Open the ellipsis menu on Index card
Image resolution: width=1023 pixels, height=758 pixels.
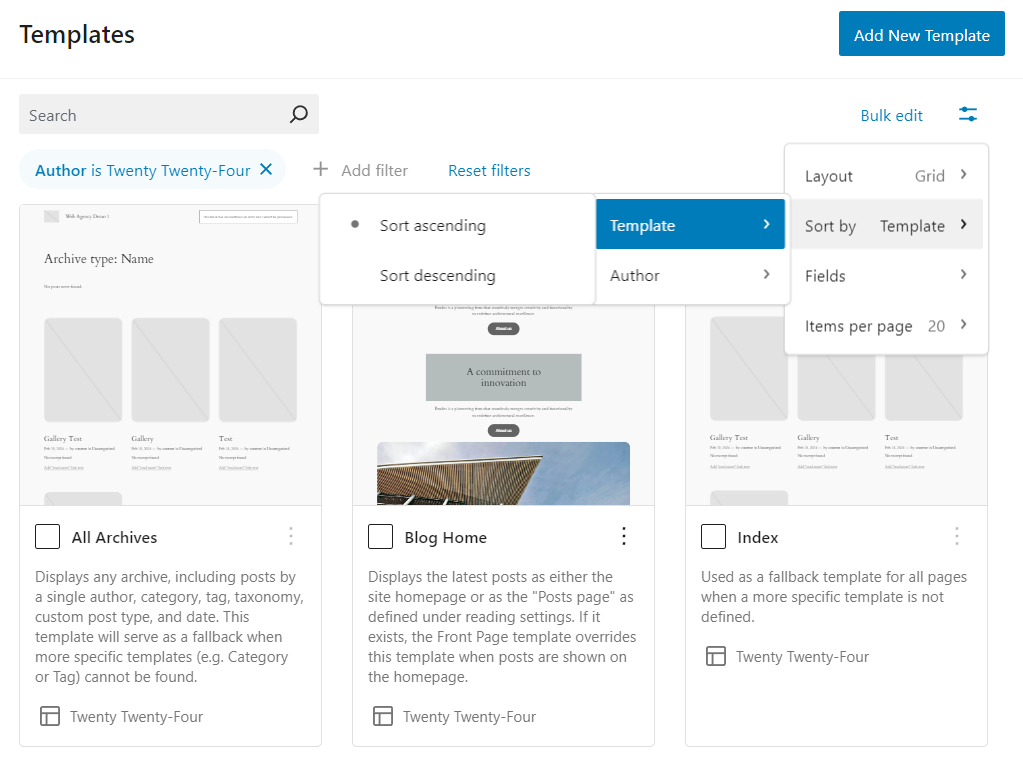956,537
